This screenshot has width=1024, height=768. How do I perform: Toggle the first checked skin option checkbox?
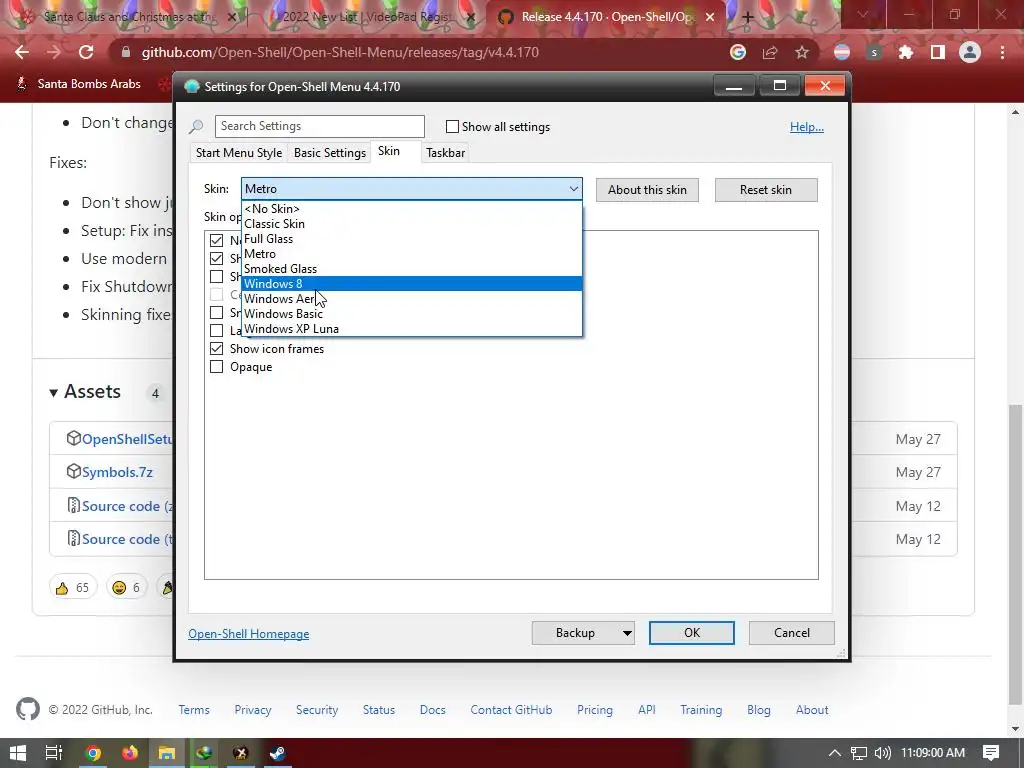[x=216, y=240]
